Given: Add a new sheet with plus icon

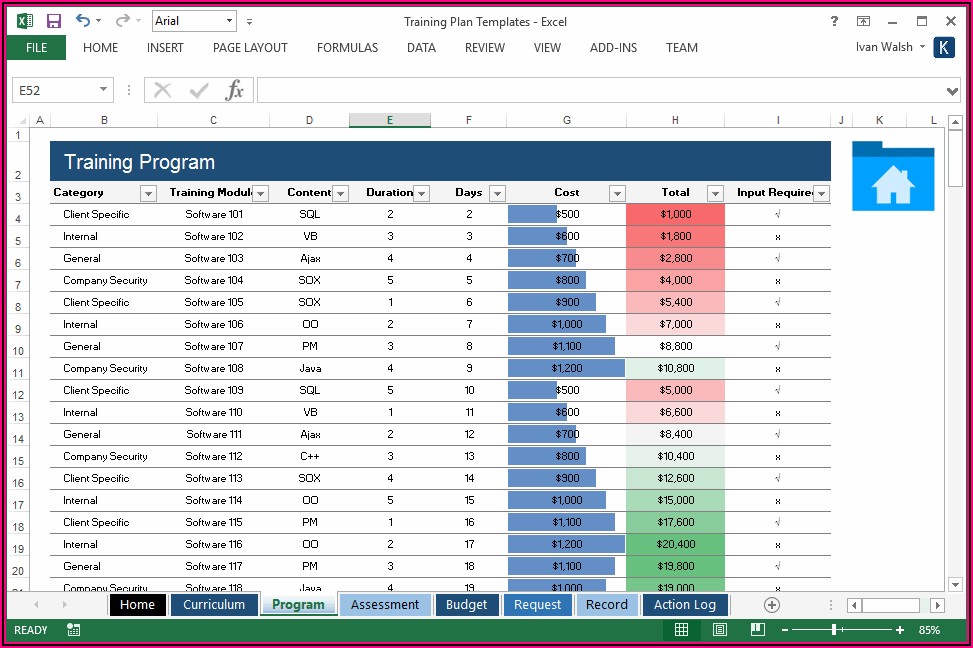Looking at the screenshot, I should [x=771, y=605].
